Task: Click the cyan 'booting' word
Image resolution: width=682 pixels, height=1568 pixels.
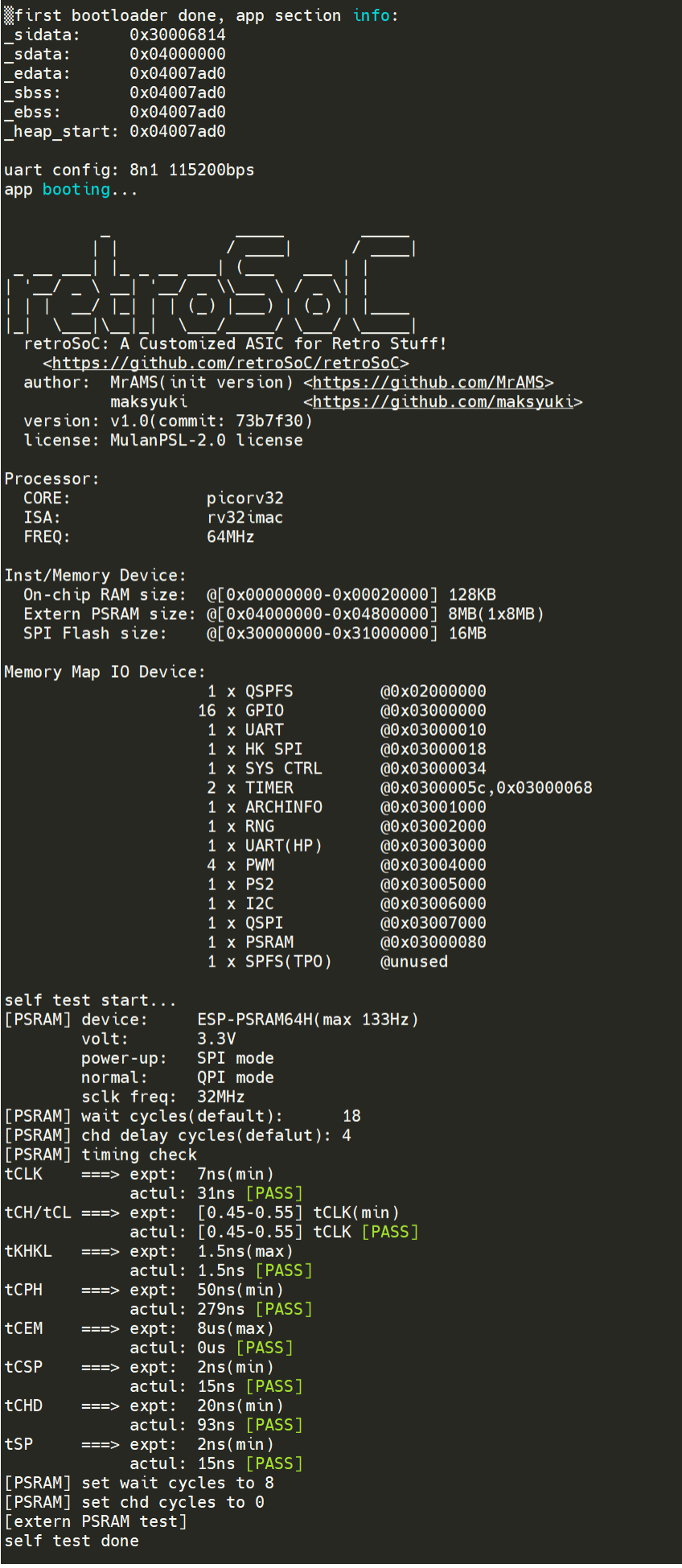Action: pos(76,190)
